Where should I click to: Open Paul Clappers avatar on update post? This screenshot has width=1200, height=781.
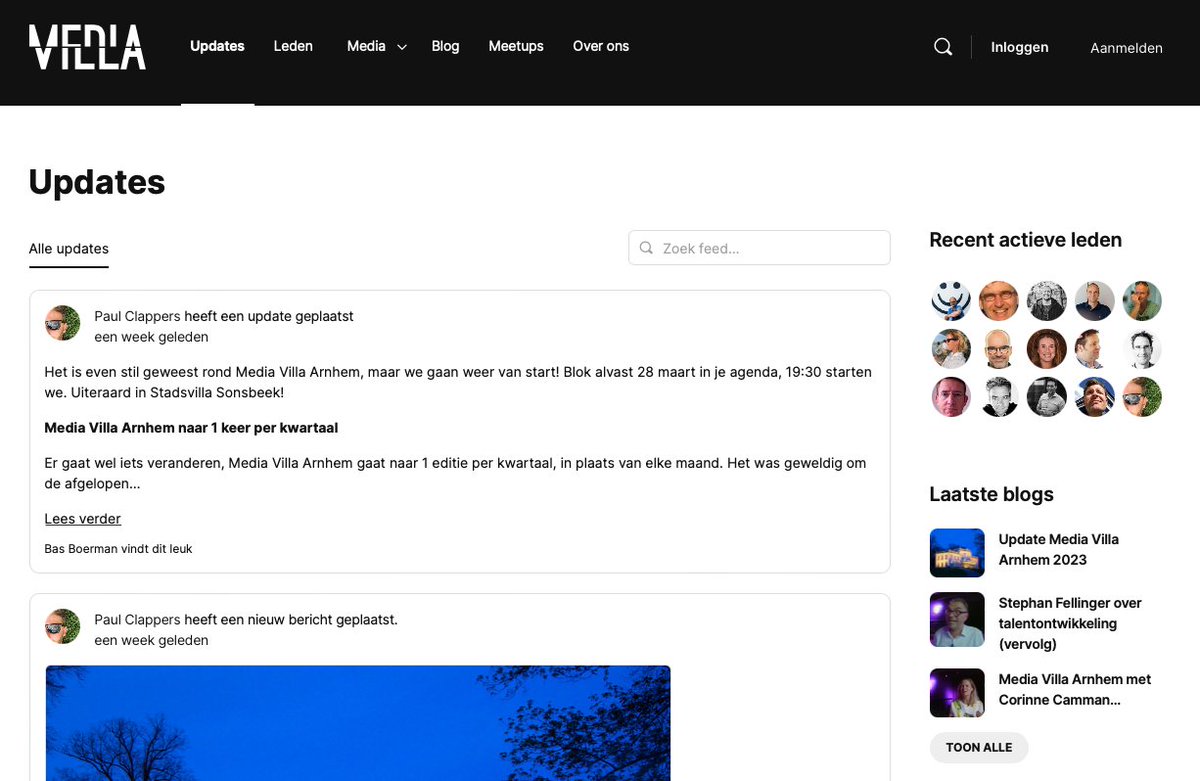[x=63, y=323]
